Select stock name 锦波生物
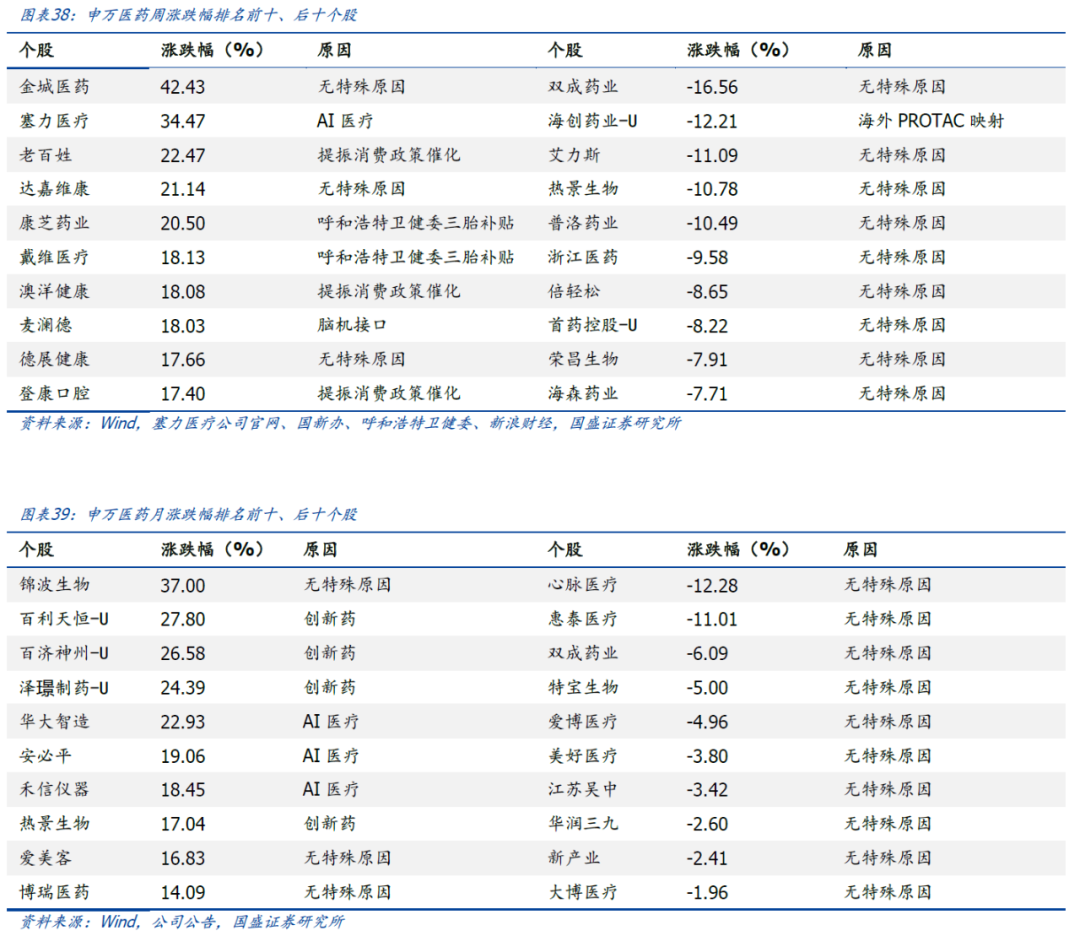The image size is (1080, 947). pos(54,585)
